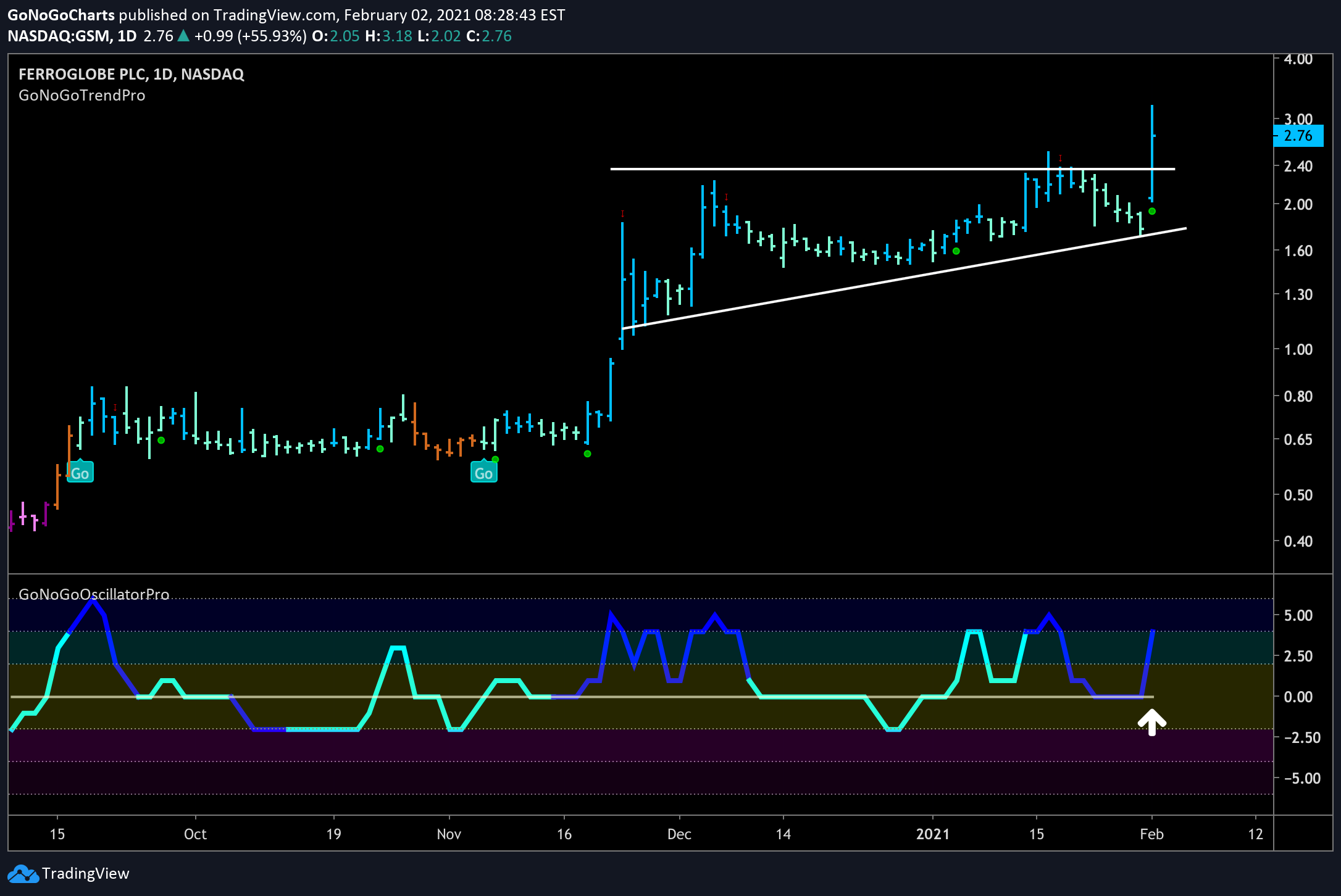Click the 0.00 oscillator axis label

click(1298, 697)
